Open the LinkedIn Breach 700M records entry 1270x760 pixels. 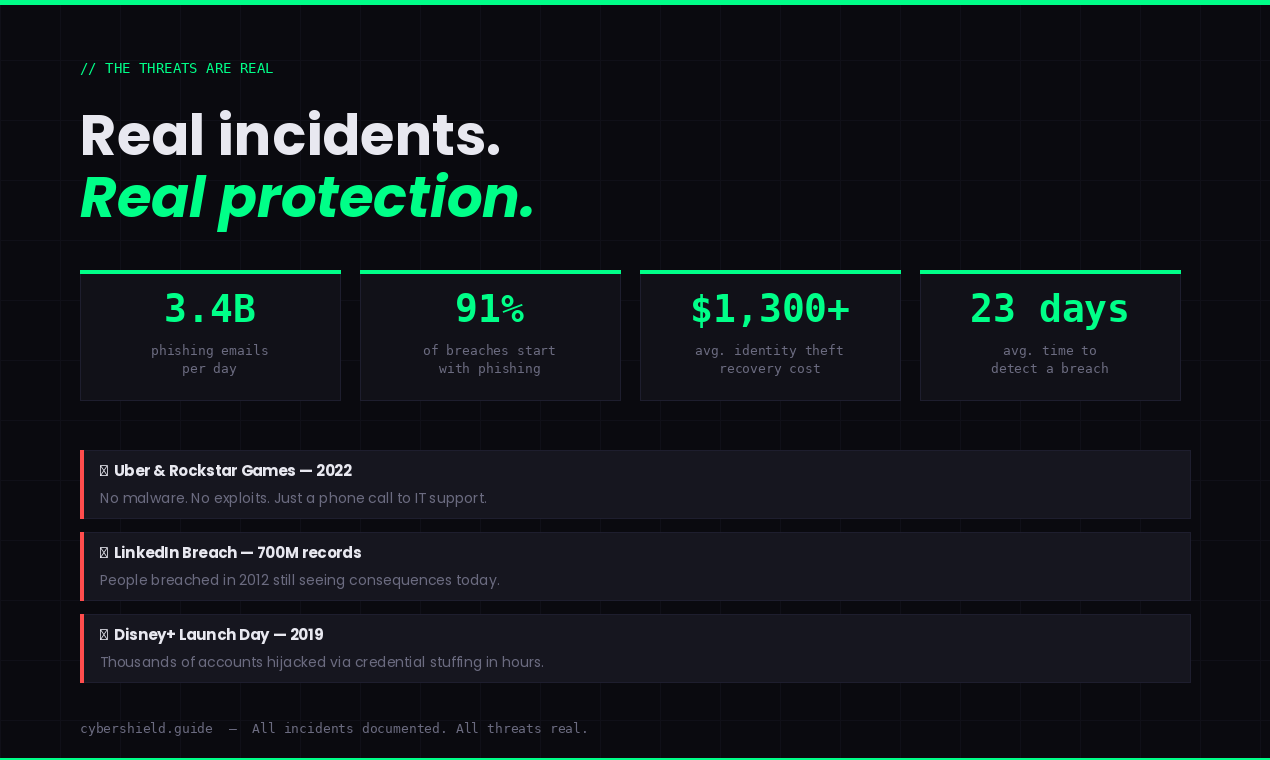point(635,566)
